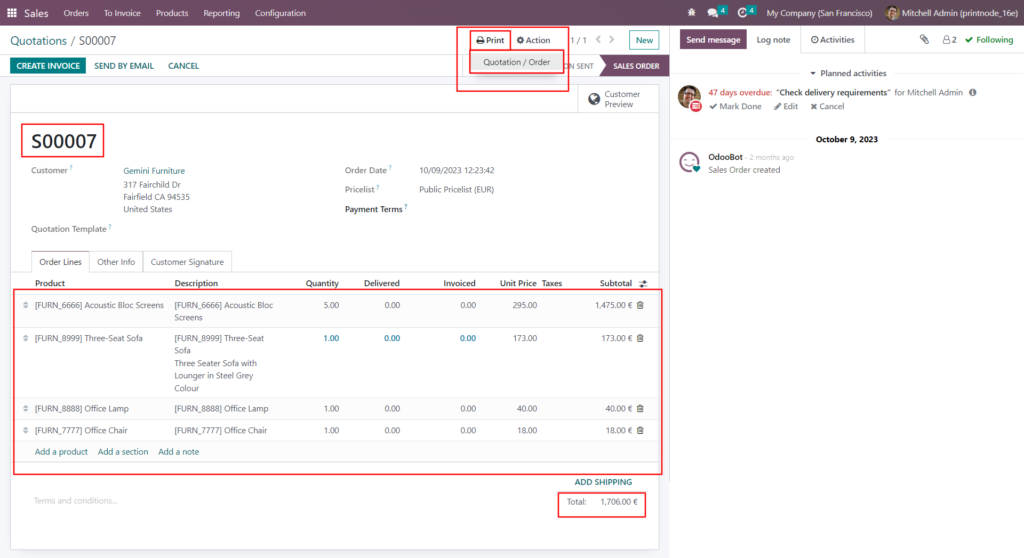Click the Pricelist value Public Pricelist (EUR)
The image size is (1024, 558).
click(456, 189)
